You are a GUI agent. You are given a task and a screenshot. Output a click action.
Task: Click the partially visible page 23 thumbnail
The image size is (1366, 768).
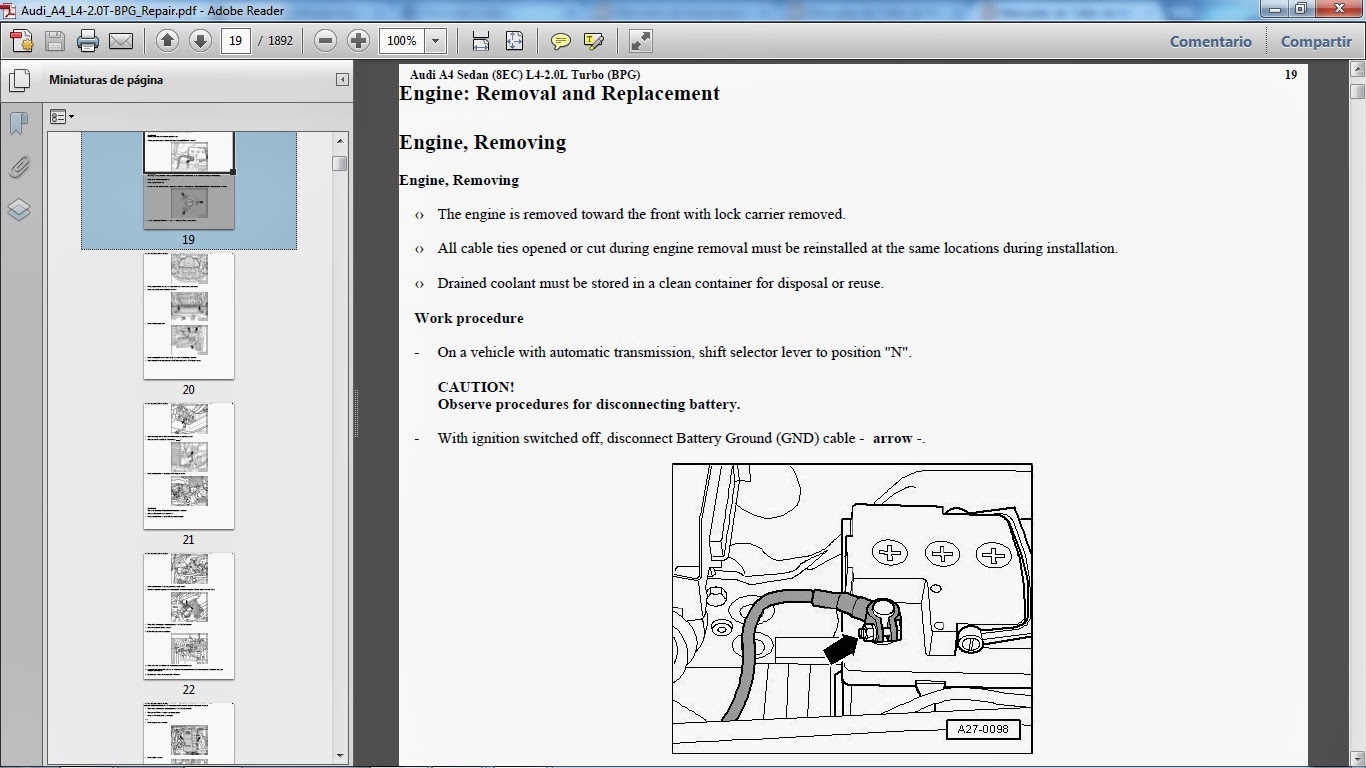tap(189, 733)
